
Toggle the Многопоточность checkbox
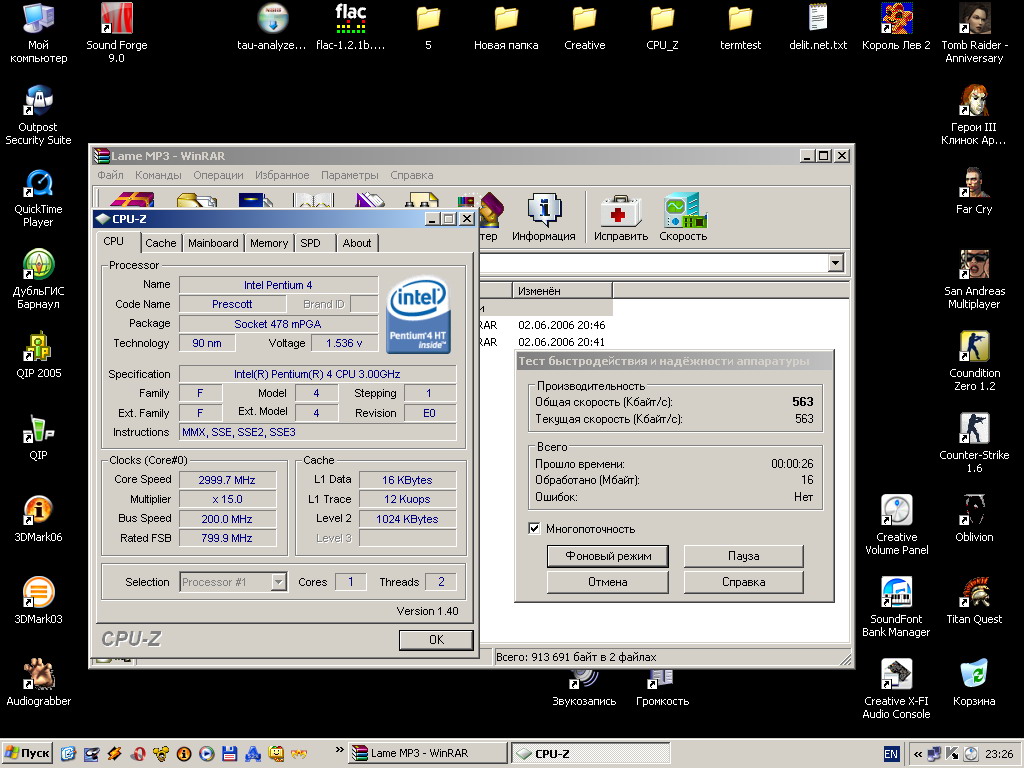534,528
